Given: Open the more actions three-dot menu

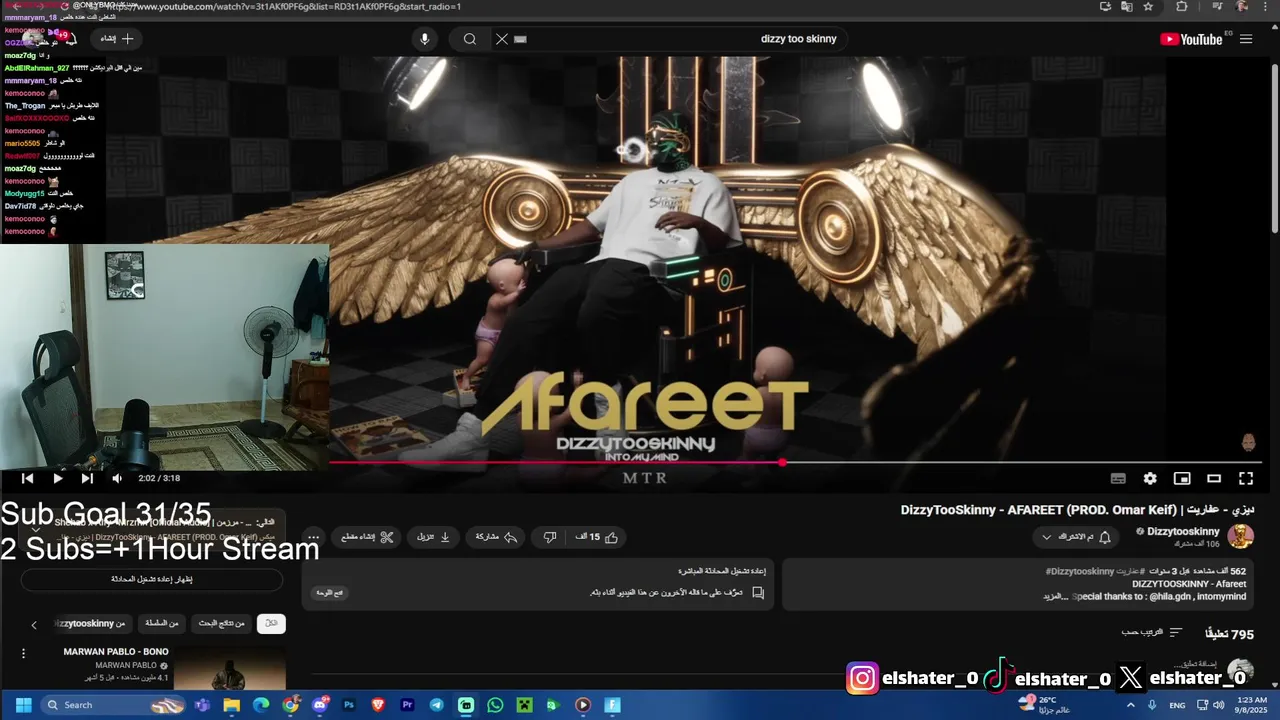Looking at the screenshot, I should pos(313,537).
